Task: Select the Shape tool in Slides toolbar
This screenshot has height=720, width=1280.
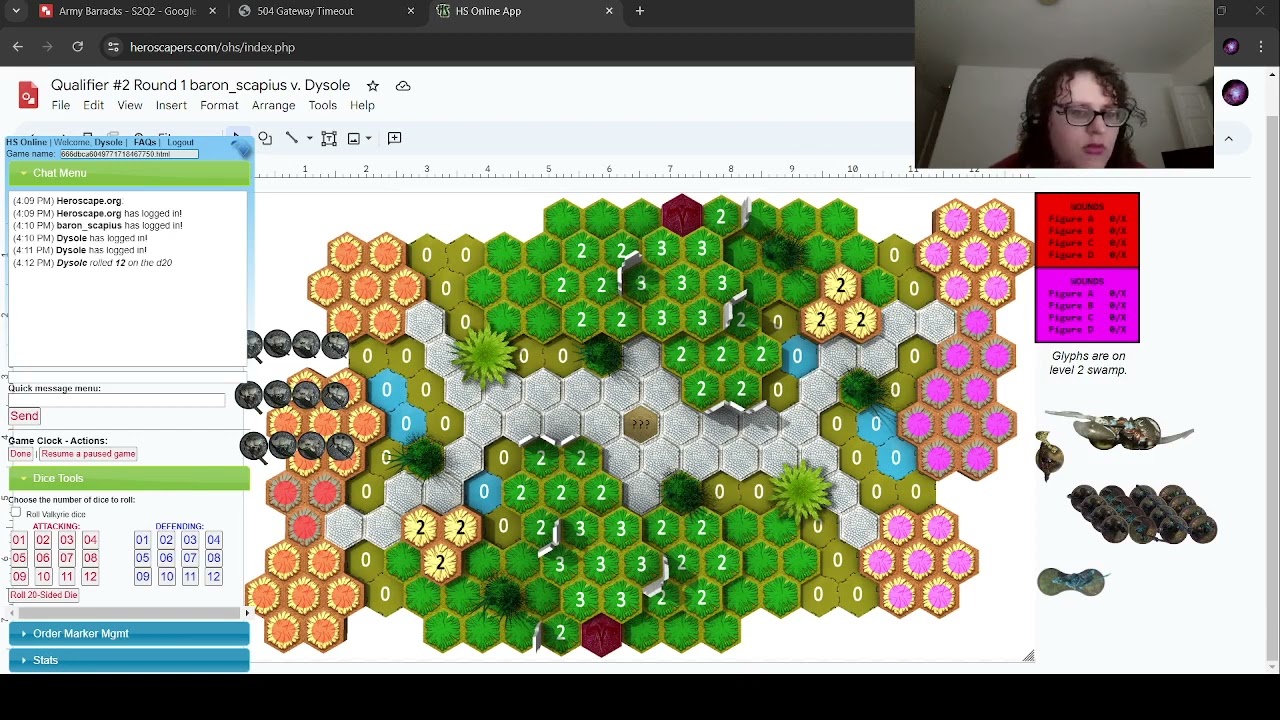Action: (x=265, y=138)
